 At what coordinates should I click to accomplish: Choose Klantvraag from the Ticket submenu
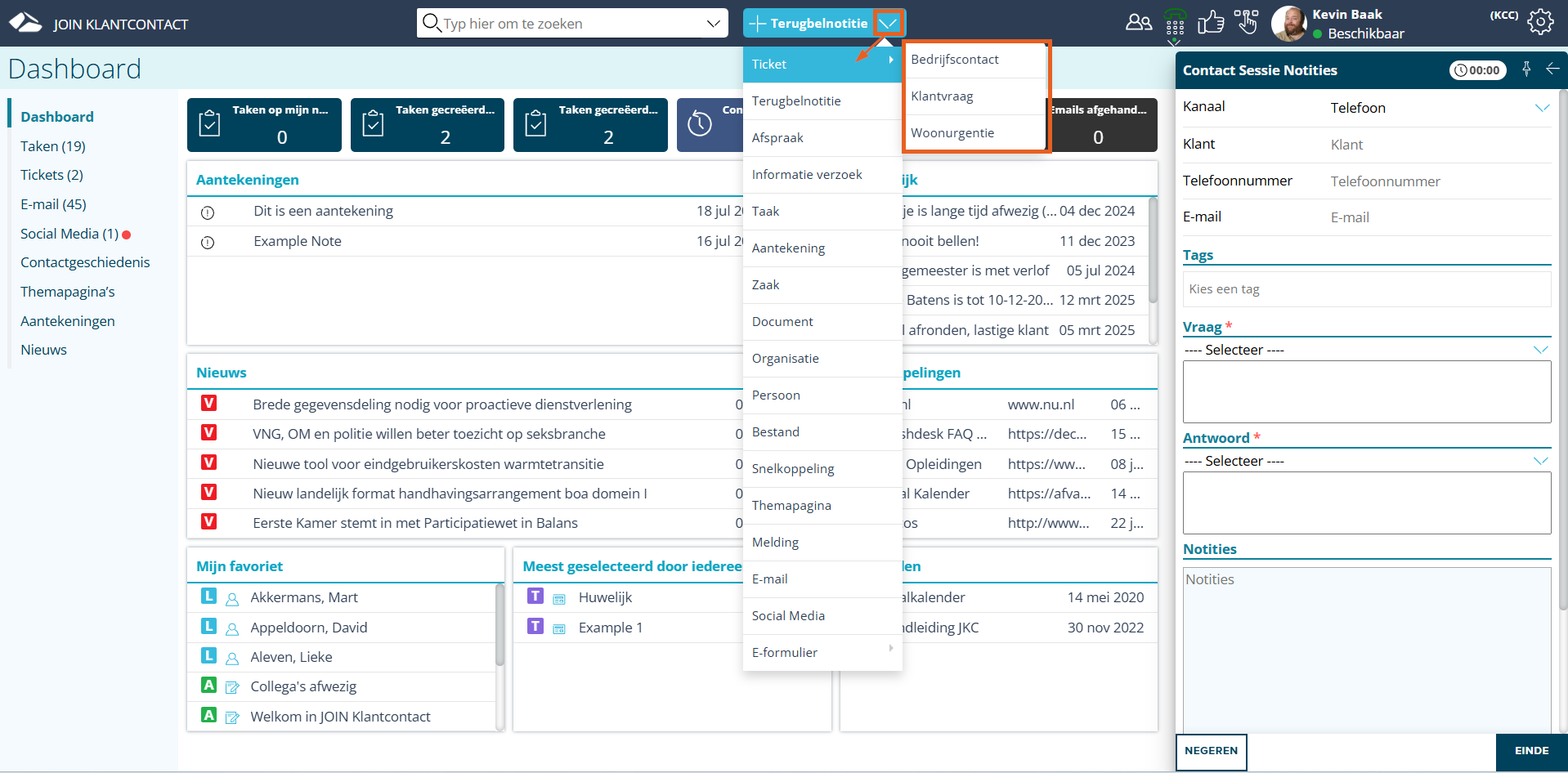click(x=942, y=96)
